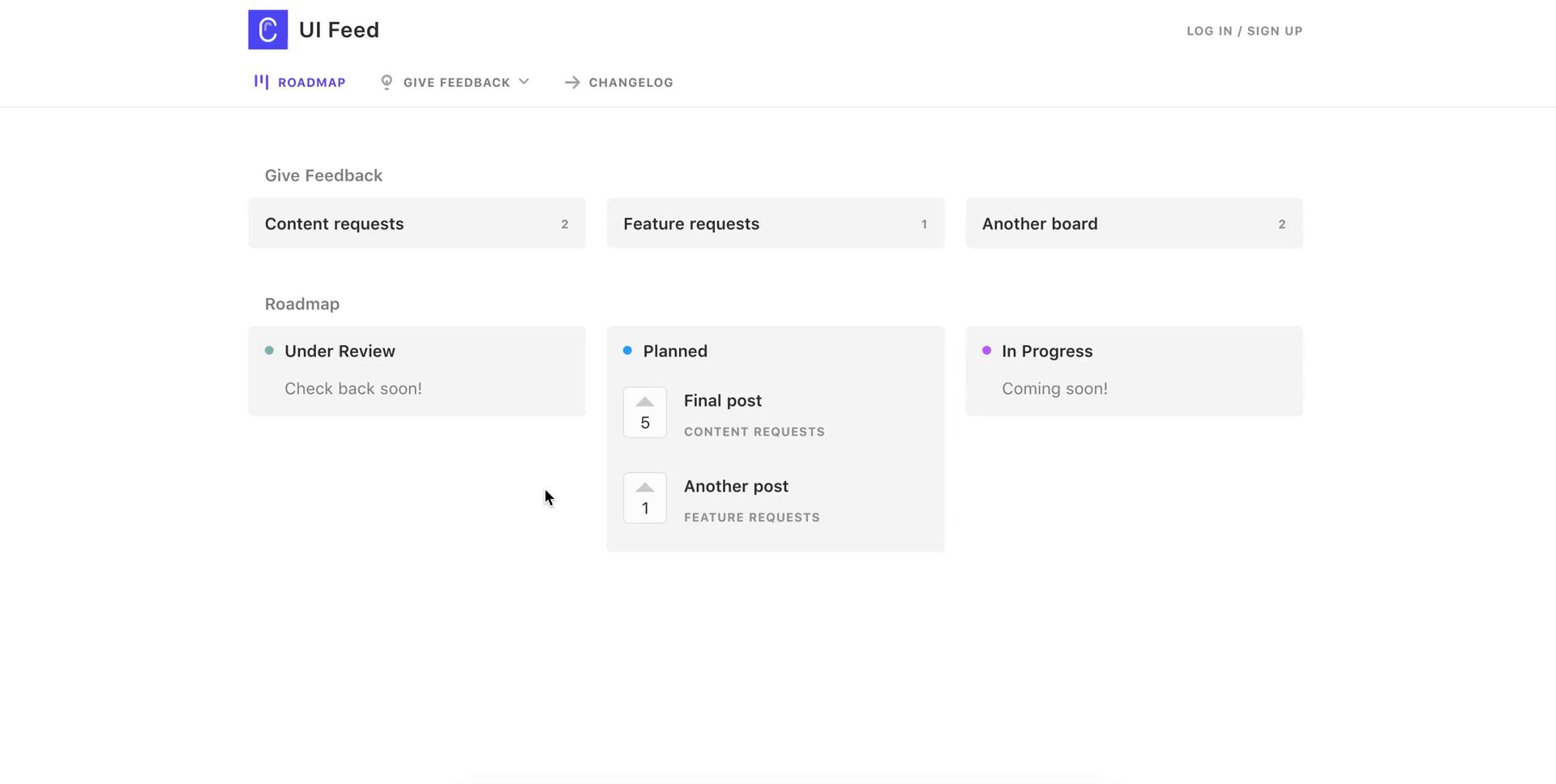Screen dimensions: 1556x784
Task: Expand the Give Feedback dropdown chevron
Action: (x=524, y=82)
